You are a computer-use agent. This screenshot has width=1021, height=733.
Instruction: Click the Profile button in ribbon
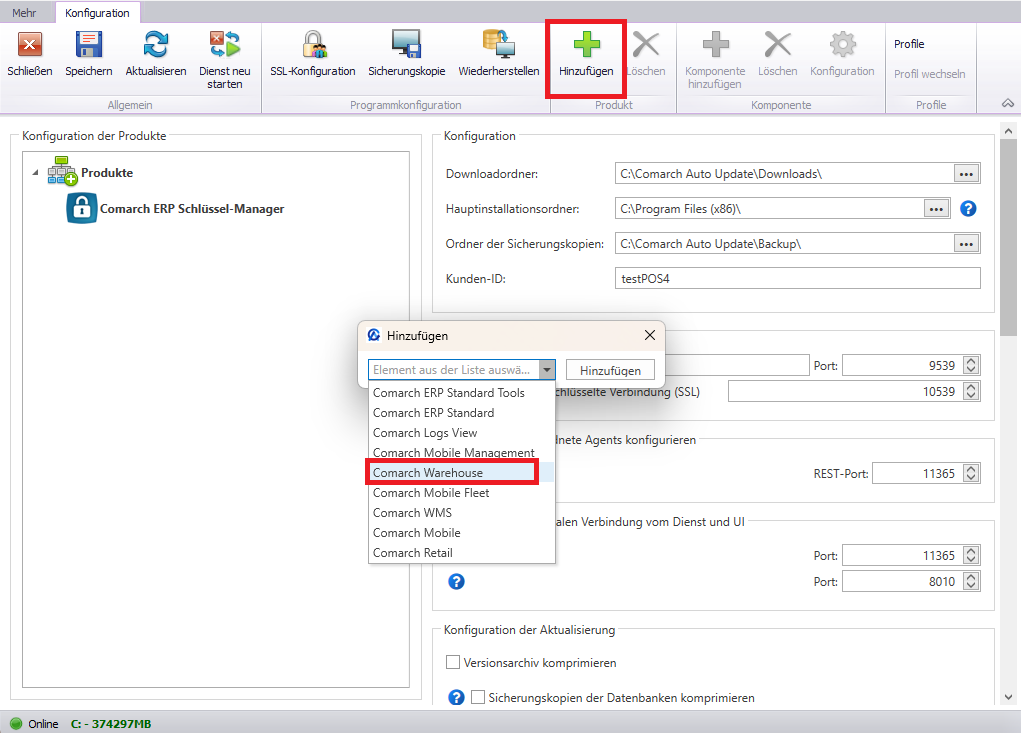click(x=909, y=44)
